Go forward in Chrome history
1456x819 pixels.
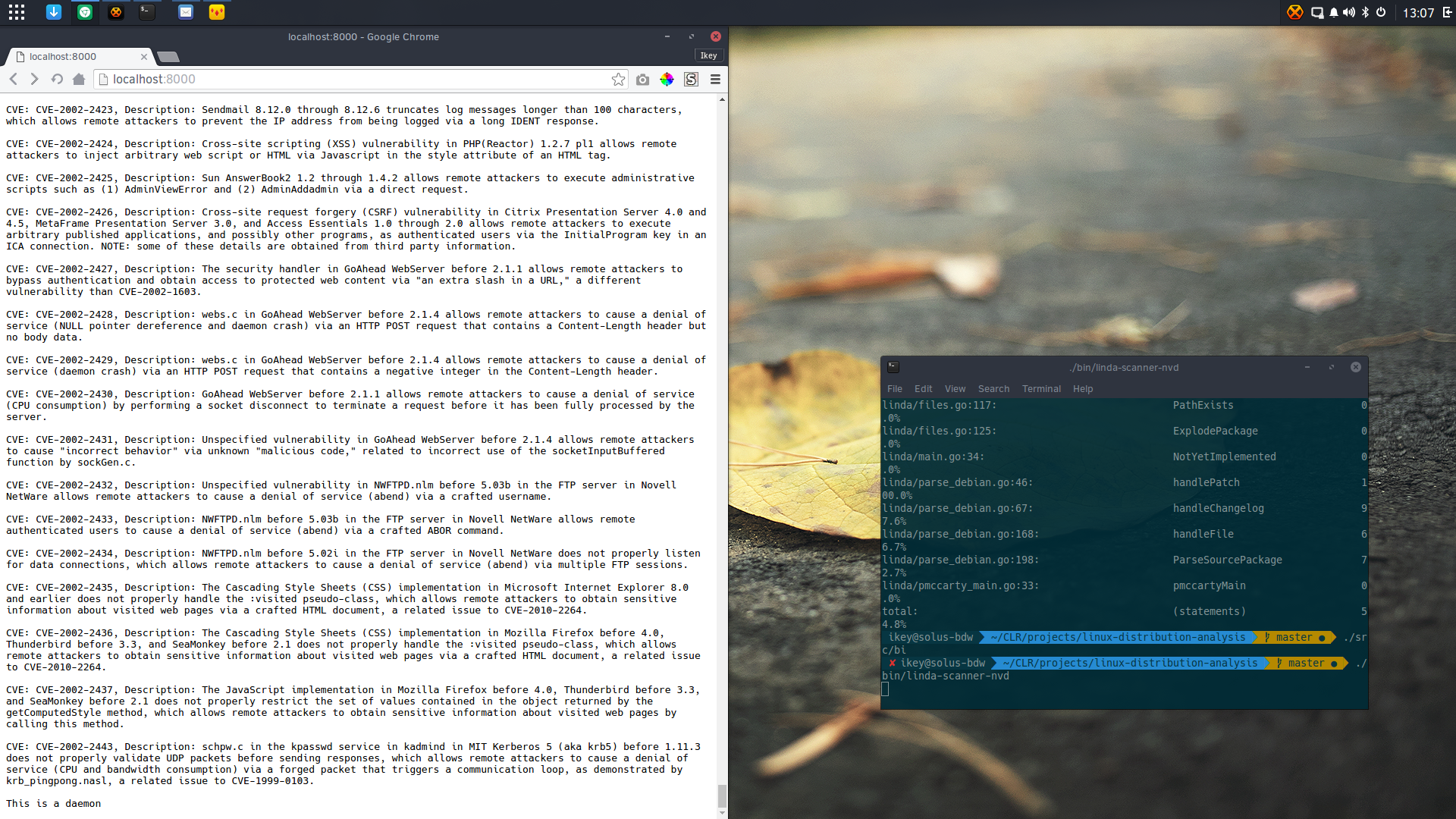pos(34,79)
